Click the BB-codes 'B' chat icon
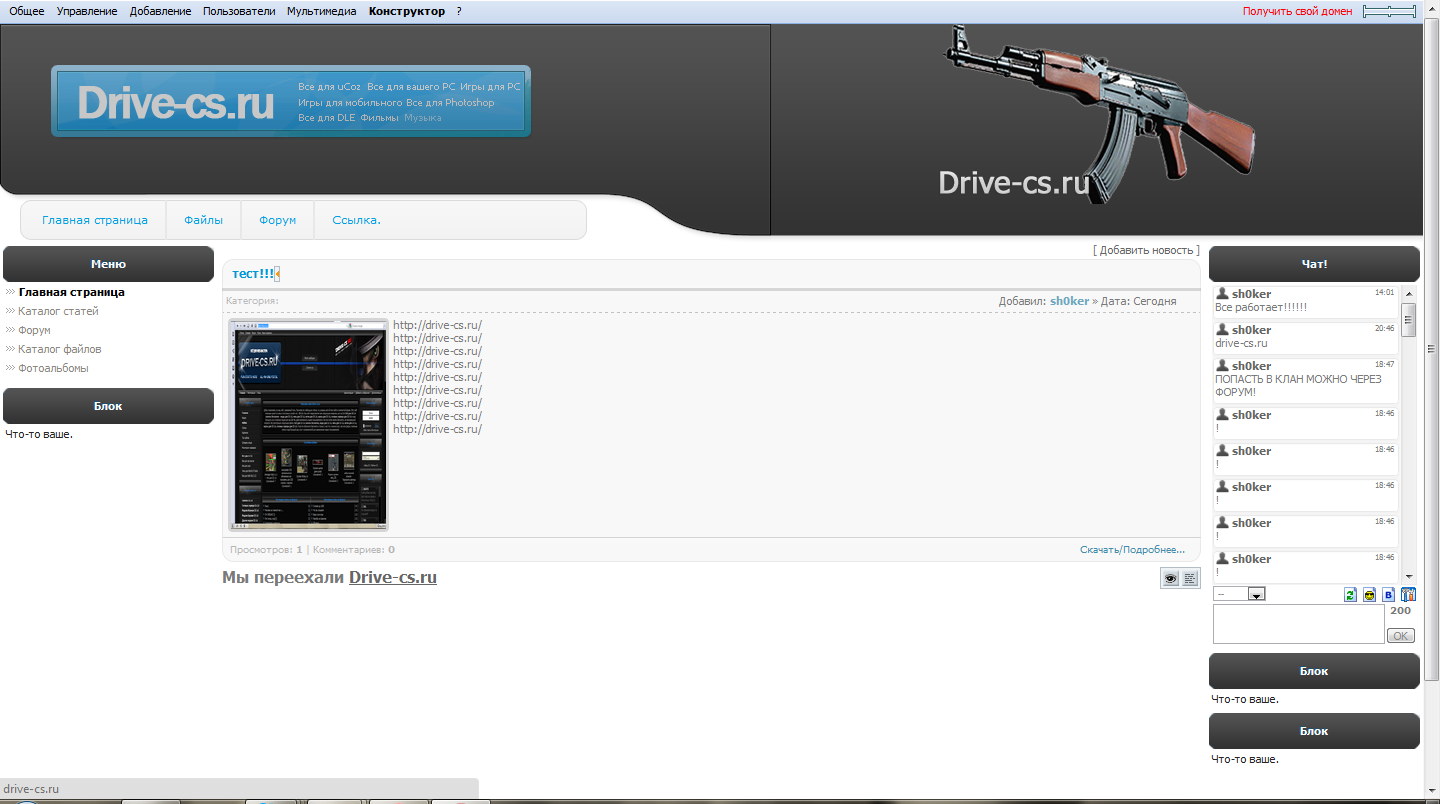Screen dimensions: 1440x804 [1388, 595]
